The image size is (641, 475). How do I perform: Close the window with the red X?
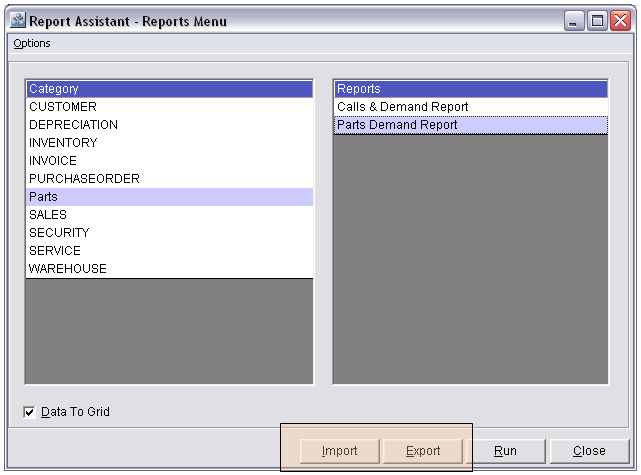click(x=621, y=20)
